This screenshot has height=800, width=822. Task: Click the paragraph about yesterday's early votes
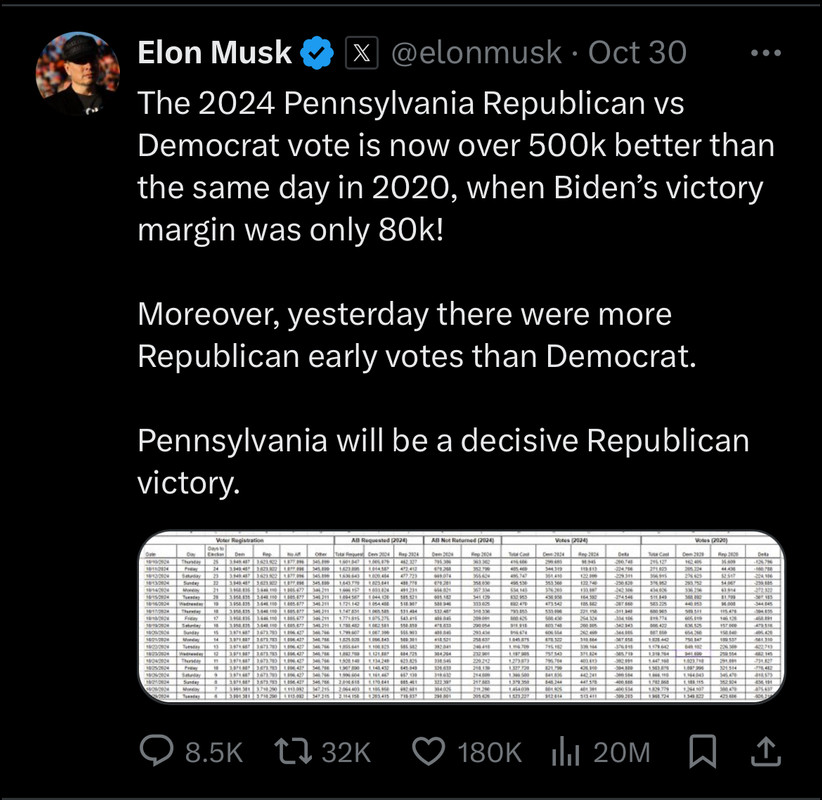tap(417, 335)
